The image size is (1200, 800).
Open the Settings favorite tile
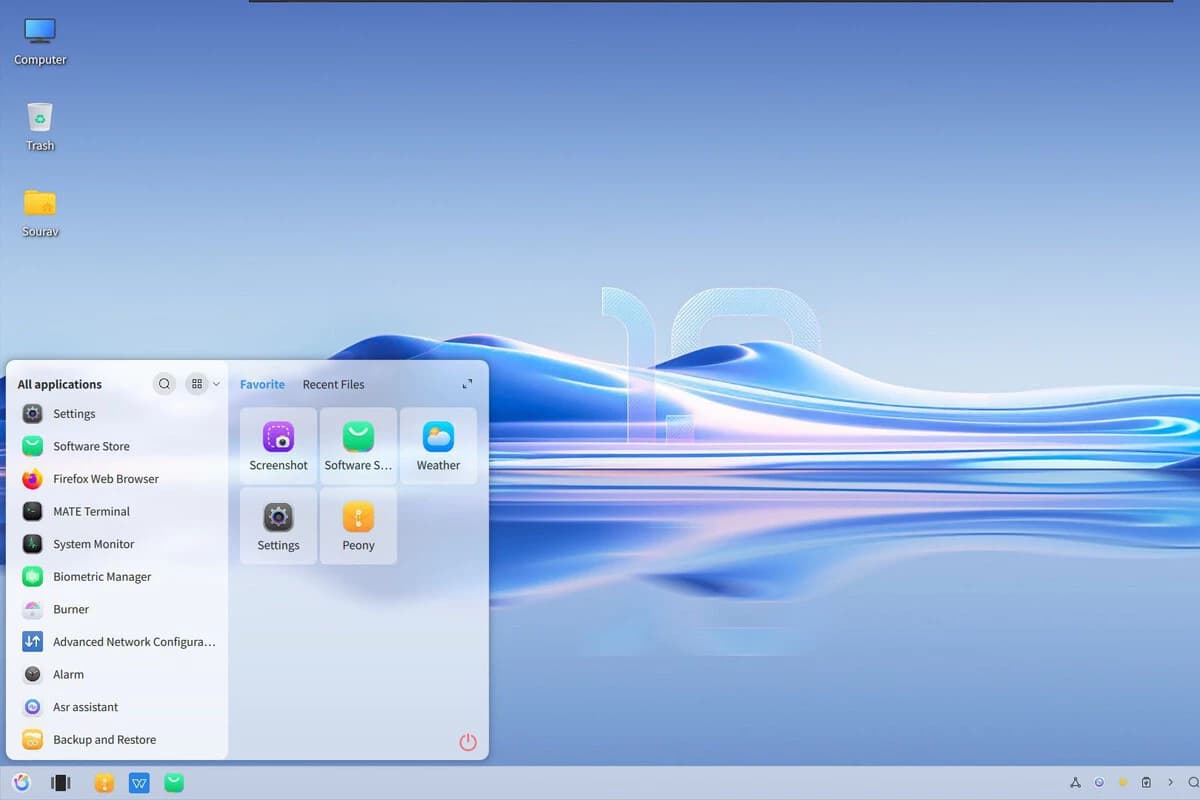278,526
